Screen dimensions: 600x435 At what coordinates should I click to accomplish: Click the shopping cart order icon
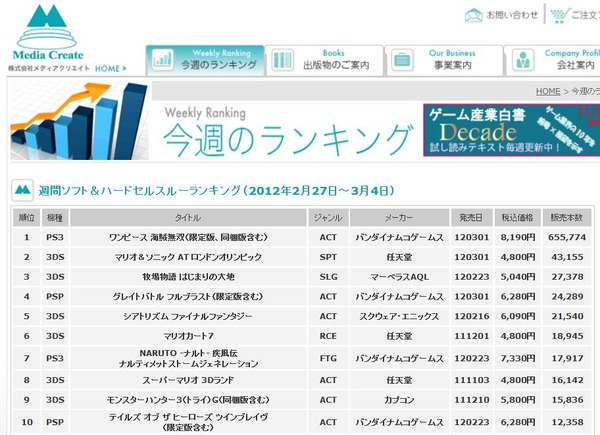pos(560,16)
